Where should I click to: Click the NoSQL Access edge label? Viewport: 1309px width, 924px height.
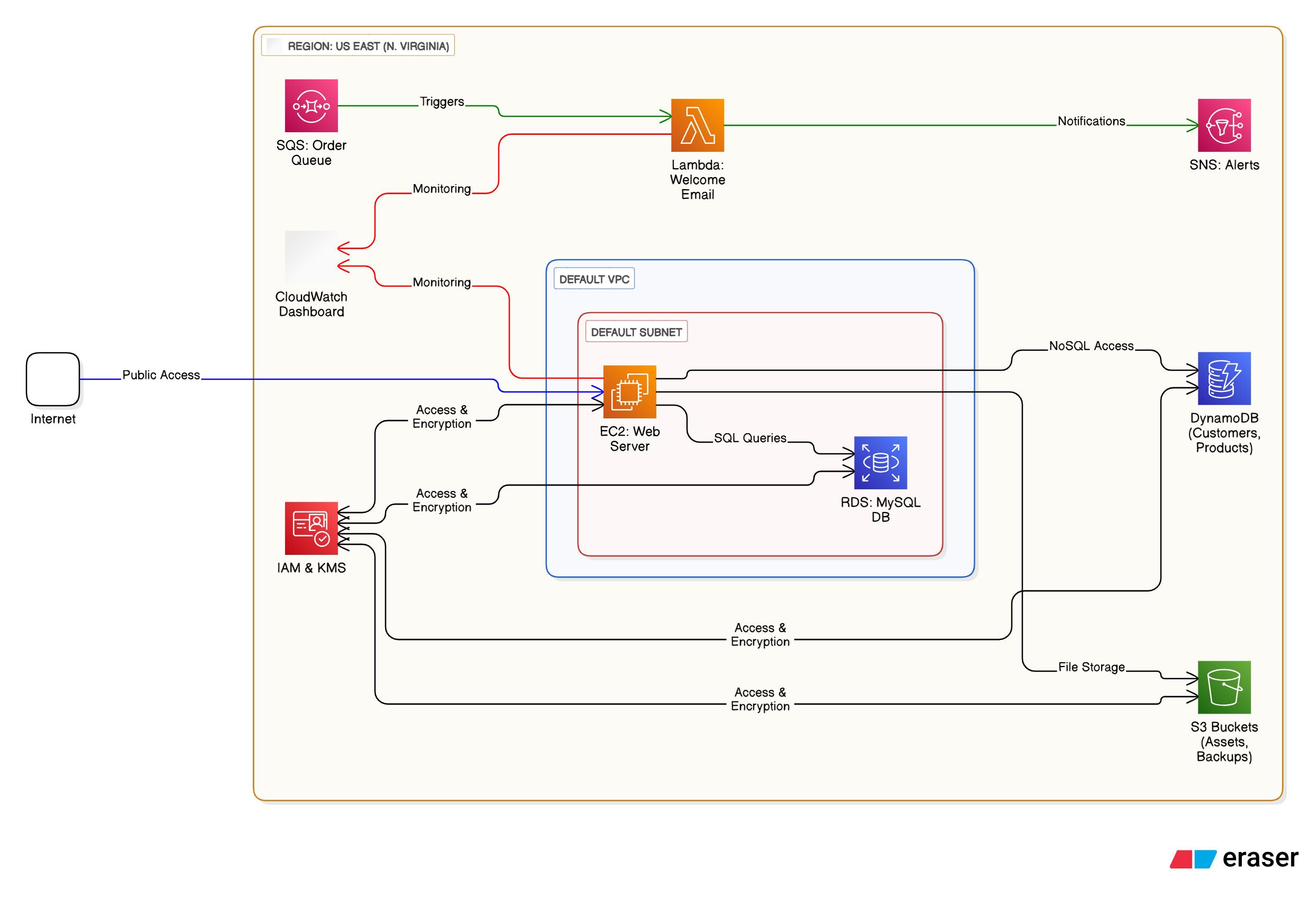pyautogui.click(x=1091, y=346)
